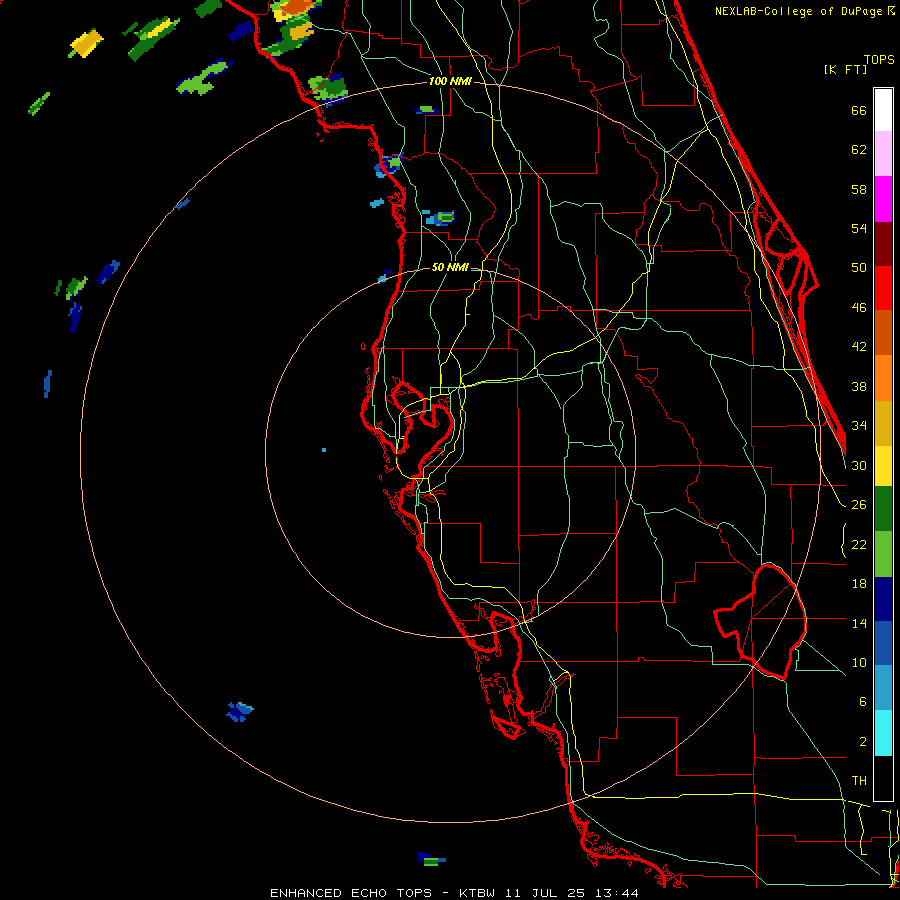Select the dark maroon legend swatch
This screenshot has height=900, width=900.
pyautogui.click(x=883, y=245)
